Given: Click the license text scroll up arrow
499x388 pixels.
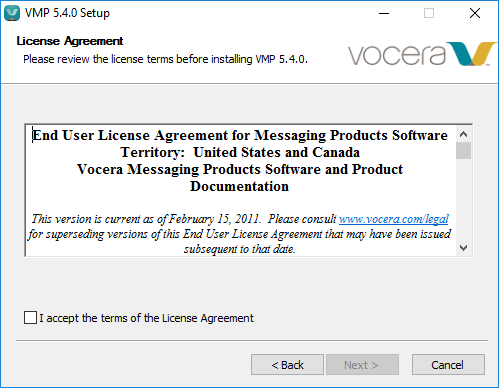Looking at the screenshot, I should tap(463, 134).
